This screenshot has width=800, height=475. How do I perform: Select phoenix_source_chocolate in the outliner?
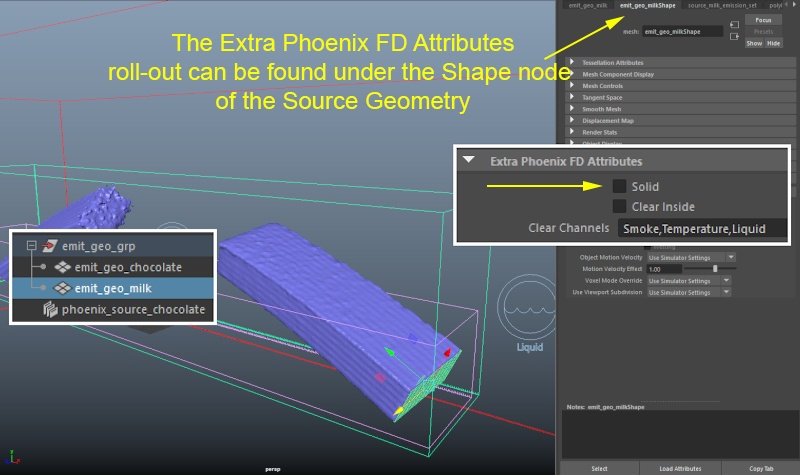point(133,309)
